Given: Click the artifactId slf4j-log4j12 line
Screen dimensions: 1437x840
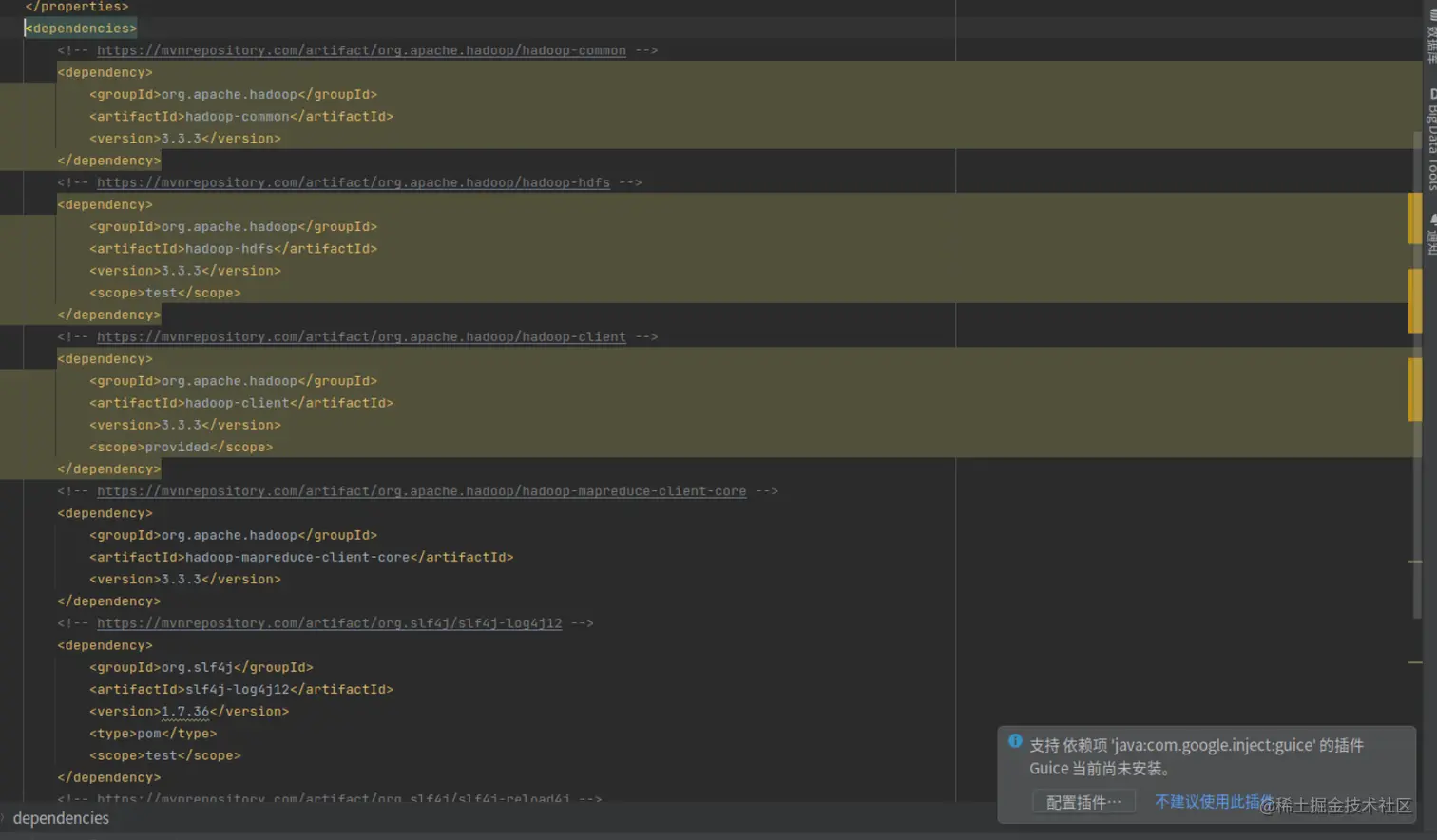Looking at the screenshot, I should pos(241,689).
